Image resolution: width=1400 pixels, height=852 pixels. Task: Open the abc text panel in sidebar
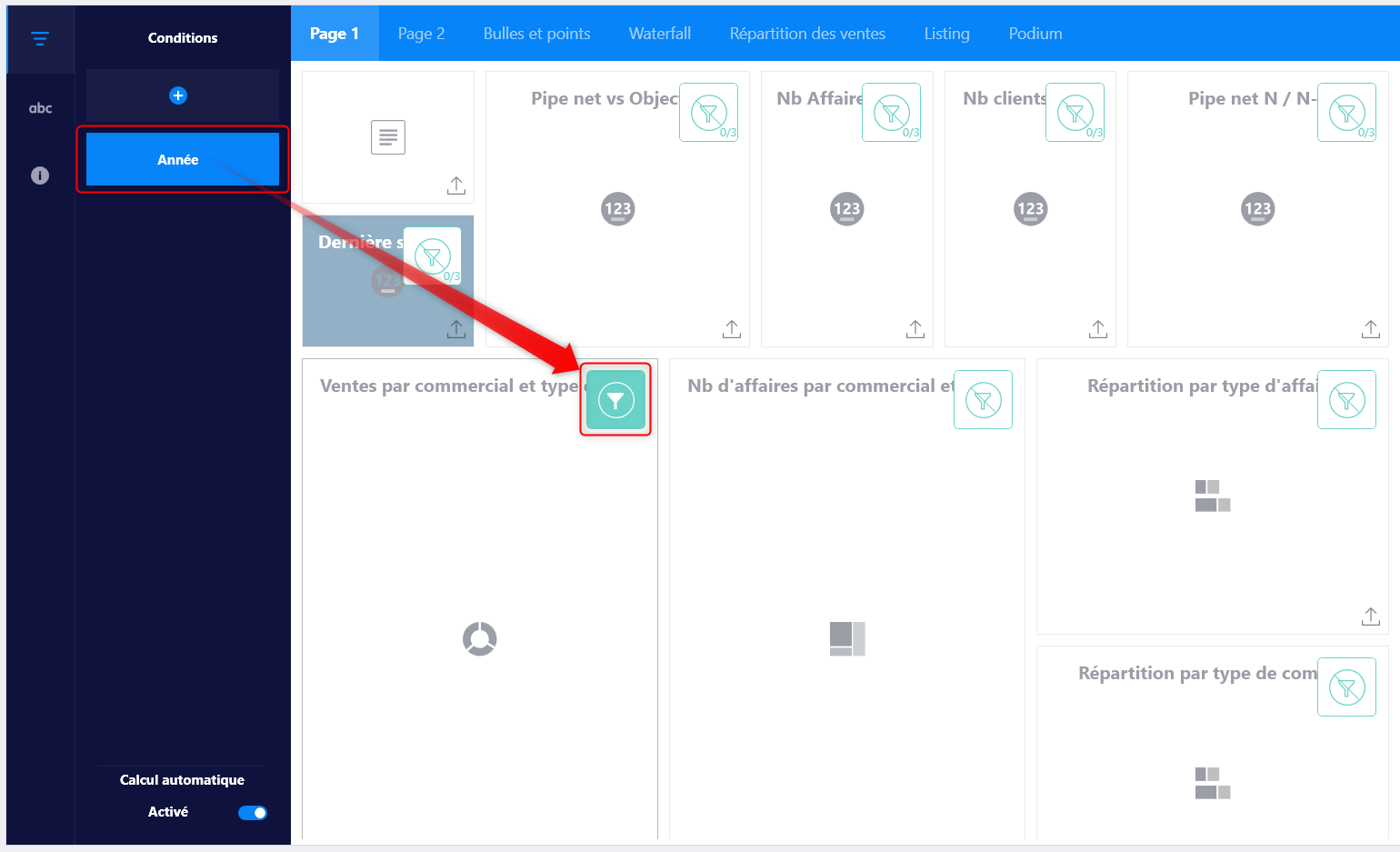point(40,108)
